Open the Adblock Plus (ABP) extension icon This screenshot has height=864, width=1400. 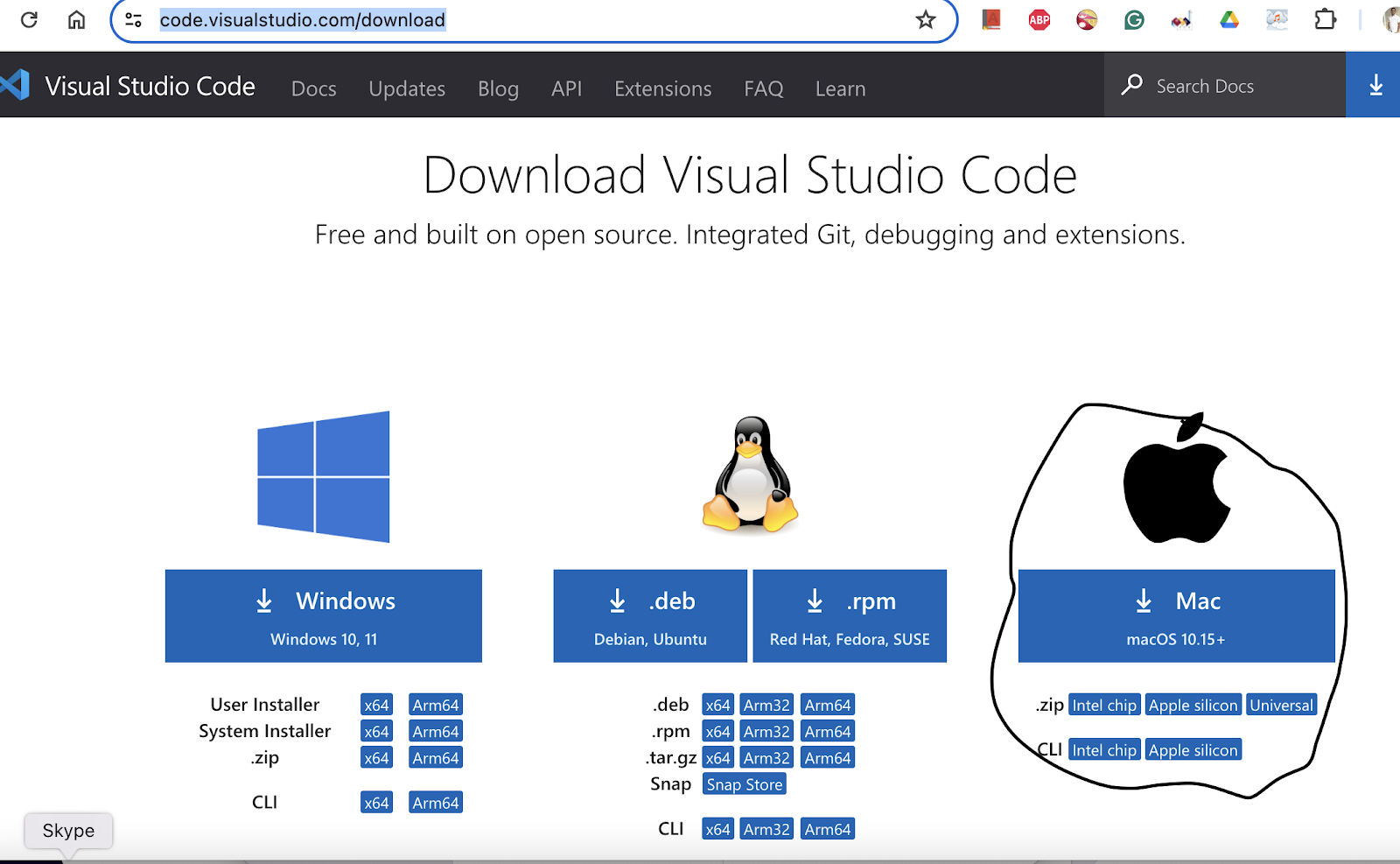(1039, 19)
